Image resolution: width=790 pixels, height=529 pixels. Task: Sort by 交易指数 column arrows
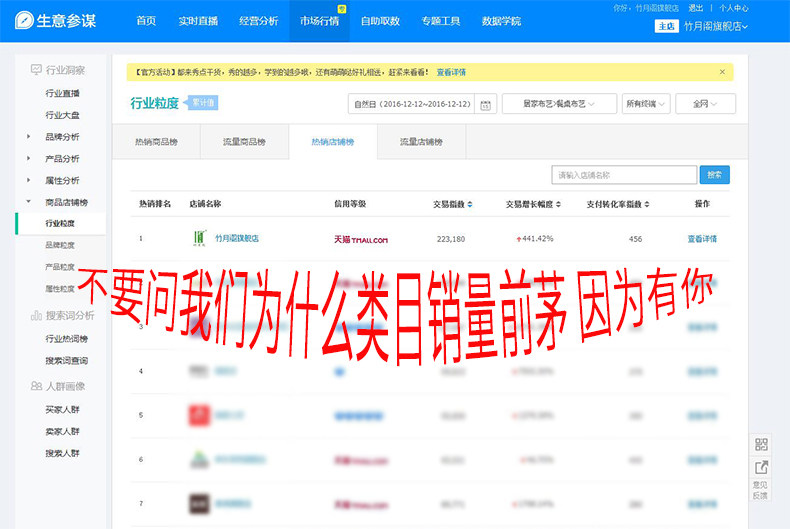pyautogui.click(x=470, y=204)
